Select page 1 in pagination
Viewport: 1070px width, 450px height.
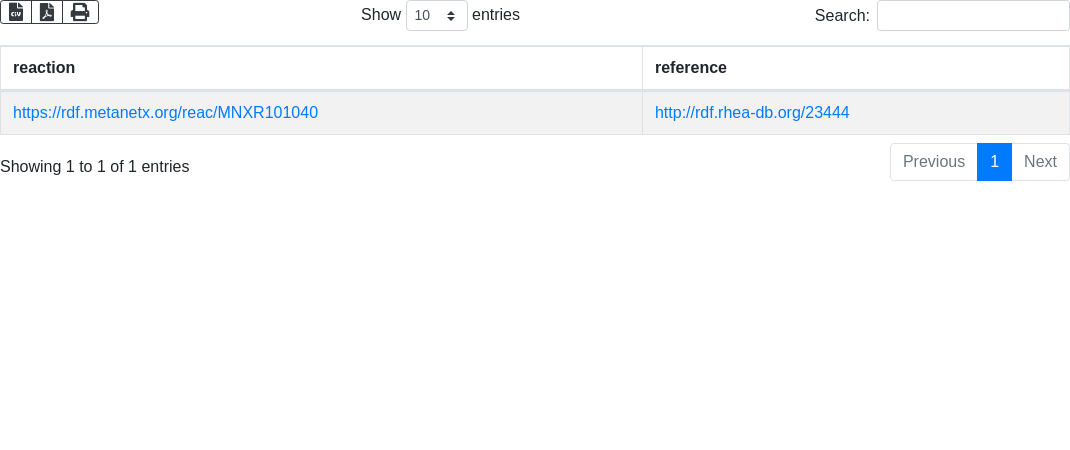[x=994, y=162]
